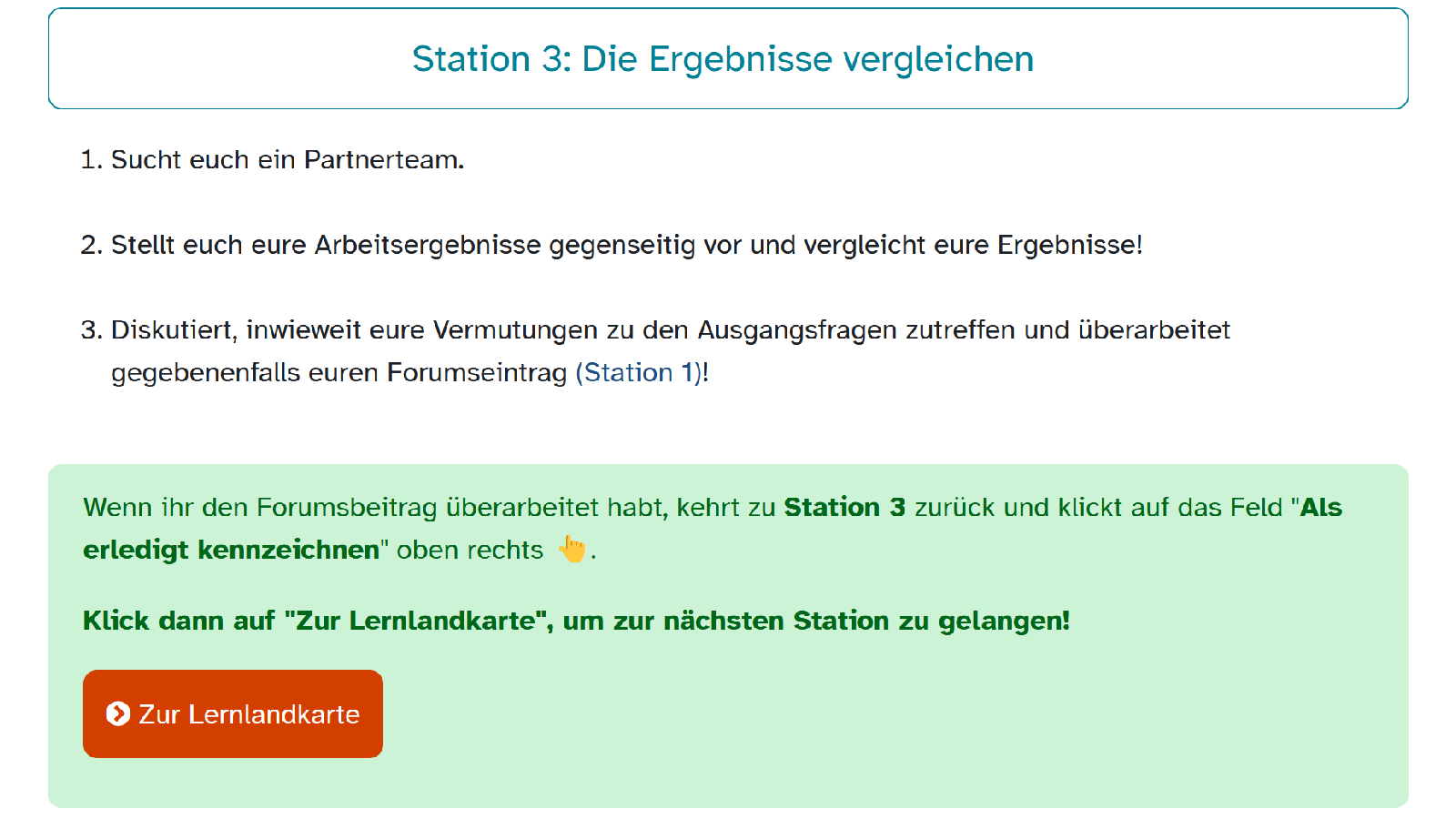Click the list number "2." marker
The width and height of the screenshot is (1456, 819).
point(91,246)
